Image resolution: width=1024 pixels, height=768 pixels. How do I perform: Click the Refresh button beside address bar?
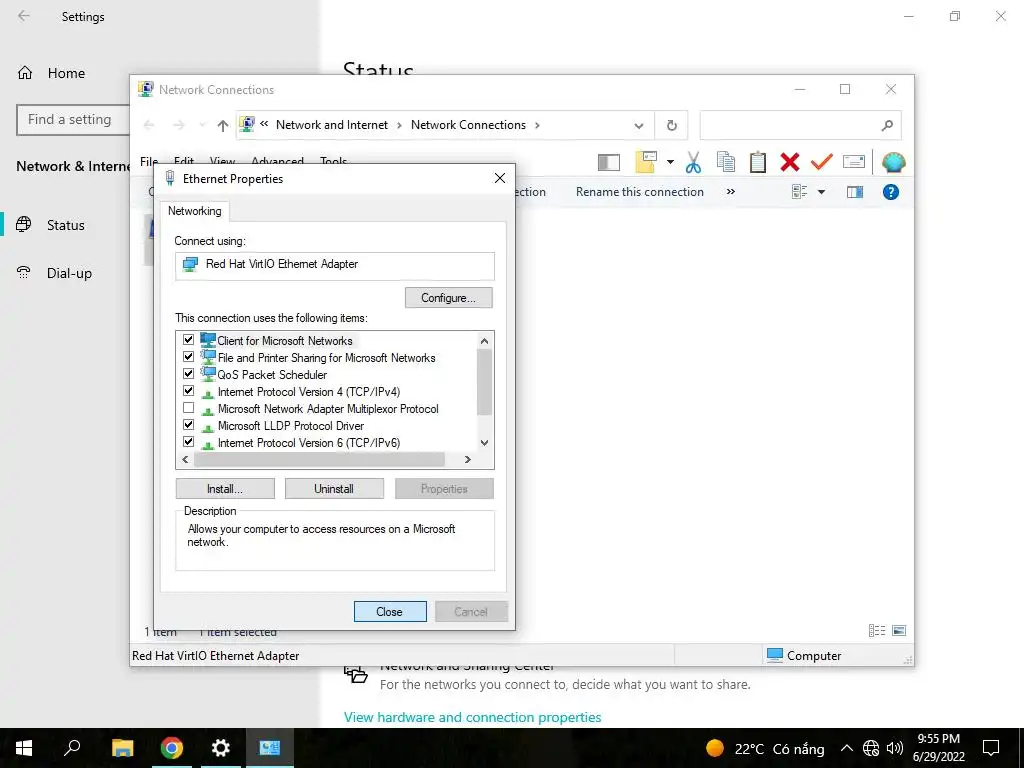pyautogui.click(x=671, y=125)
